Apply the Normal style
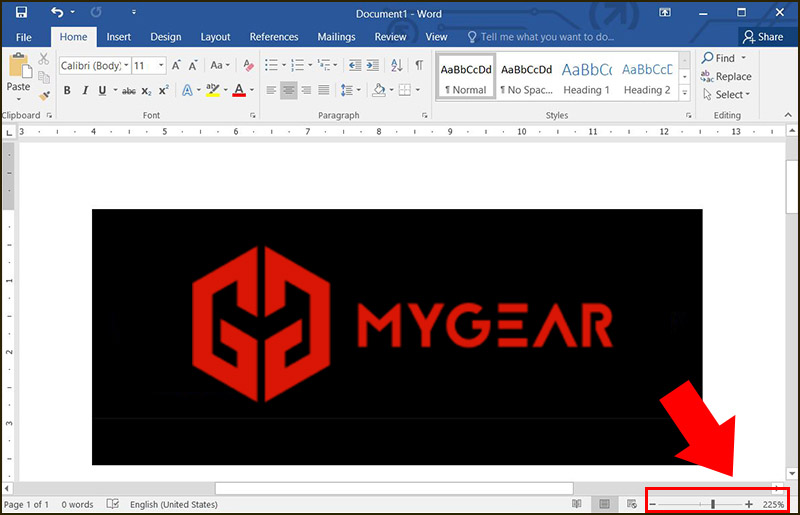 [x=466, y=77]
